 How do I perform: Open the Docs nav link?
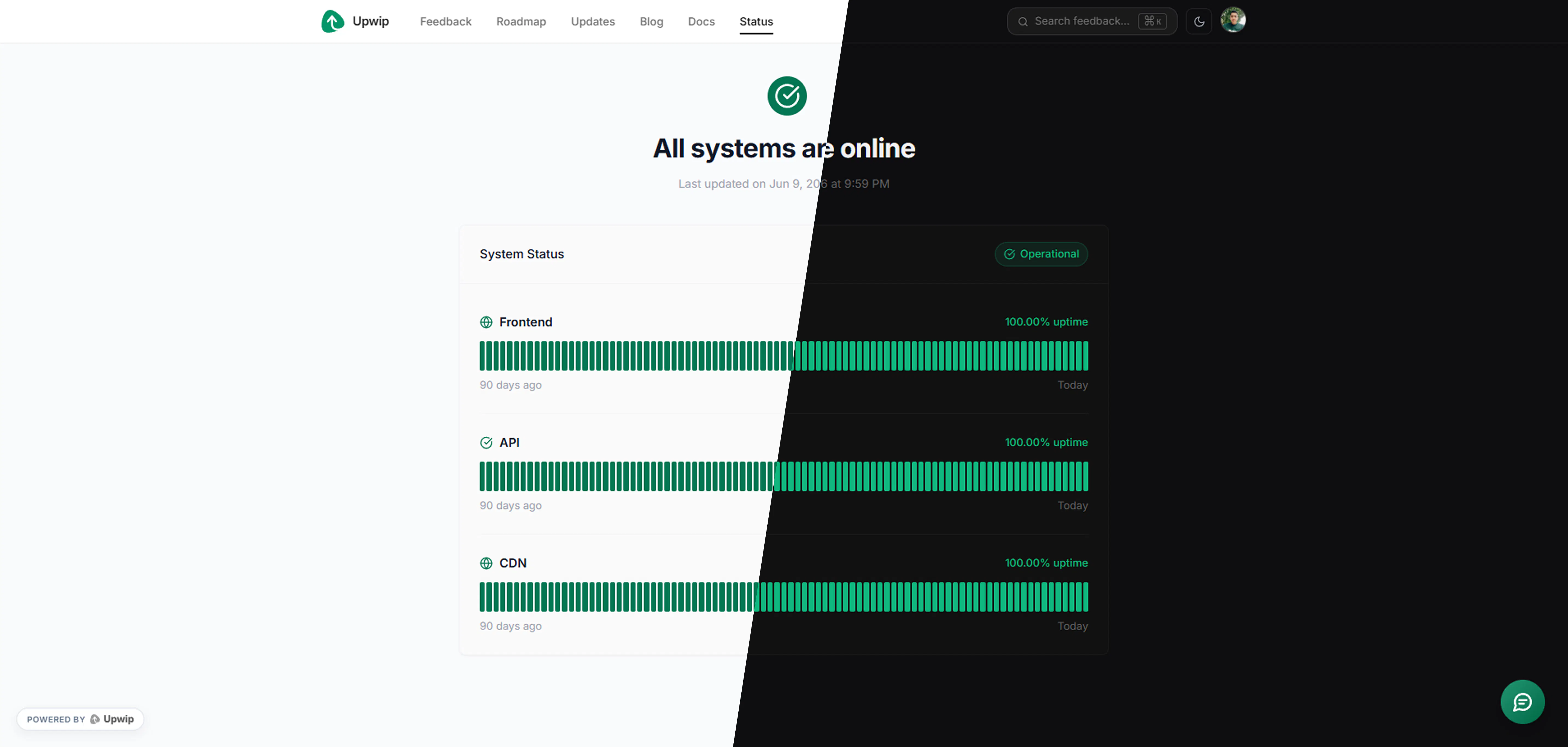pos(701,21)
